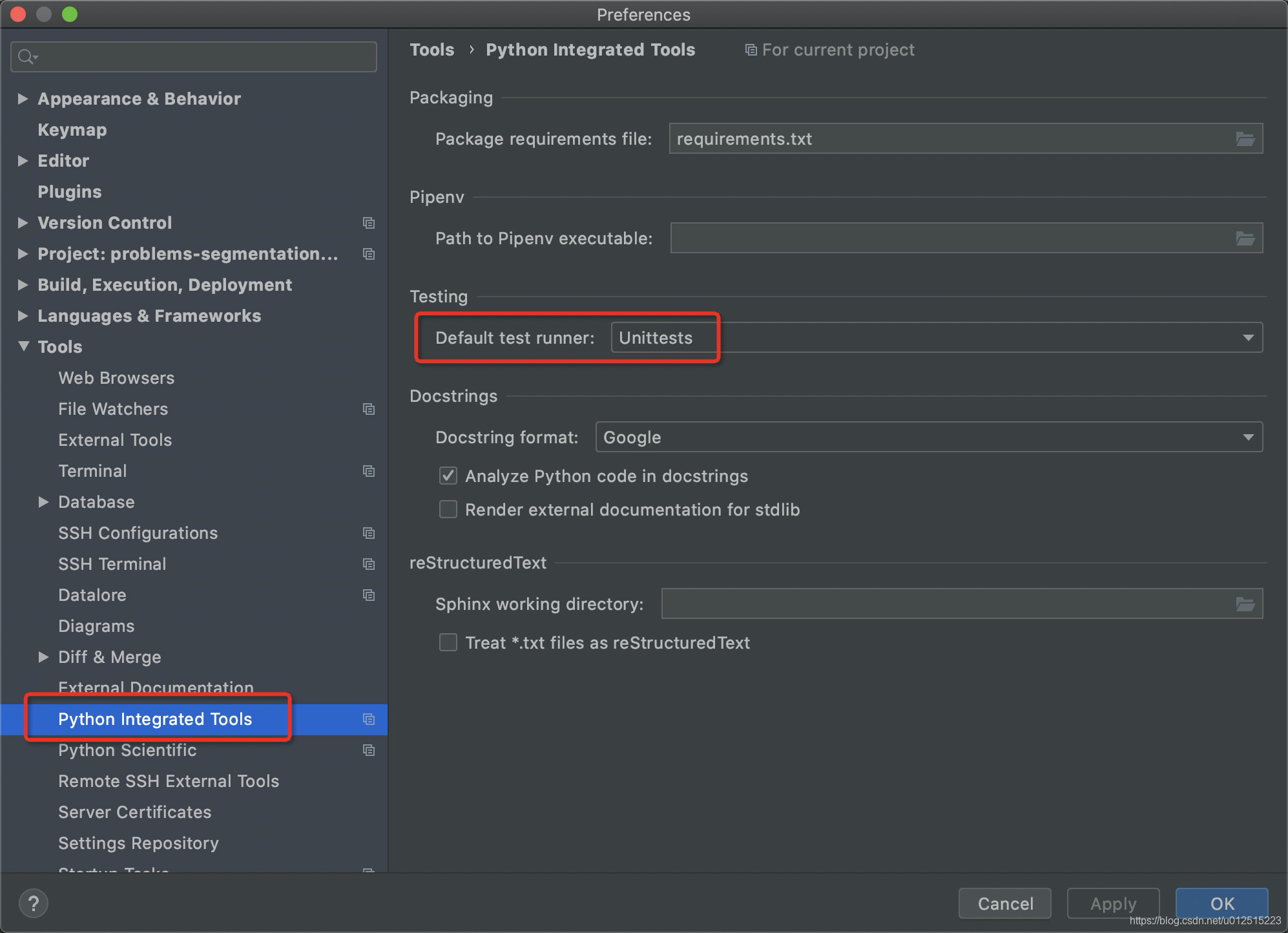Click project-level icon beside SSH Configurations
Screen dimensions: 1288x933
(369, 533)
